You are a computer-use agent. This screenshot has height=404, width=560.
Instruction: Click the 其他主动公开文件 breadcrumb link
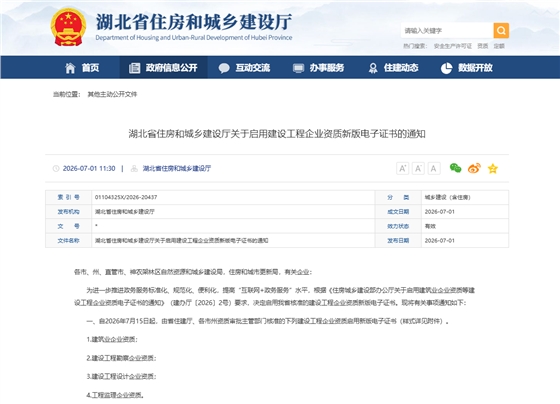coord(112,94)
